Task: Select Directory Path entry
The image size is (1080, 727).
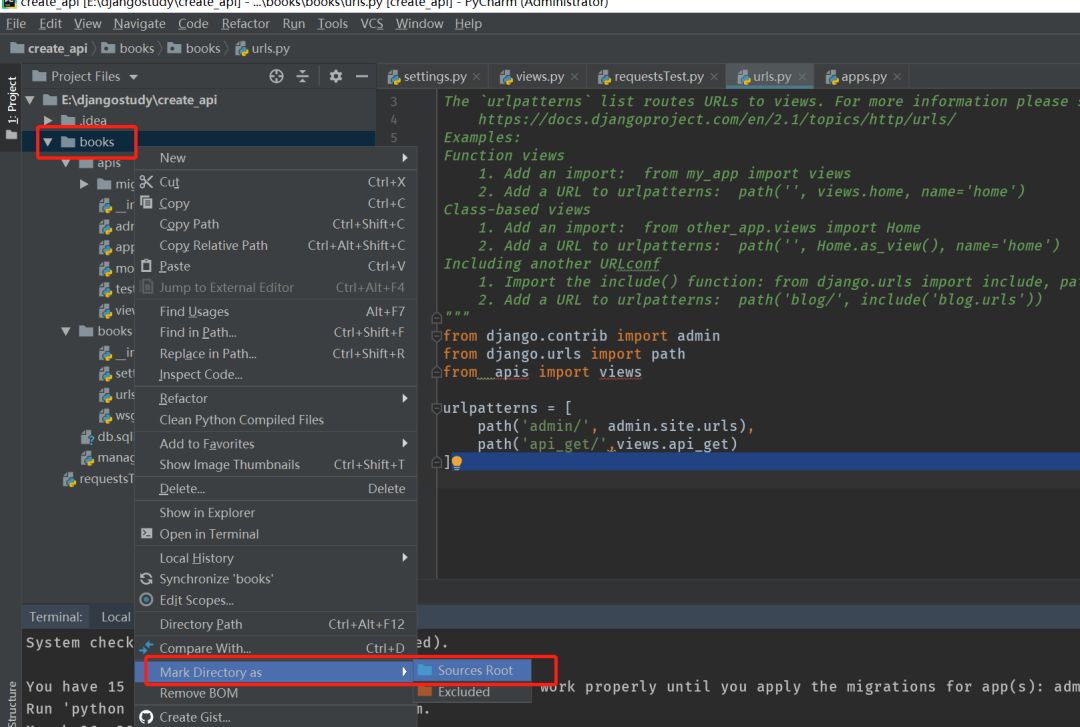Action: pyautogui.click(x=276, y=624)
